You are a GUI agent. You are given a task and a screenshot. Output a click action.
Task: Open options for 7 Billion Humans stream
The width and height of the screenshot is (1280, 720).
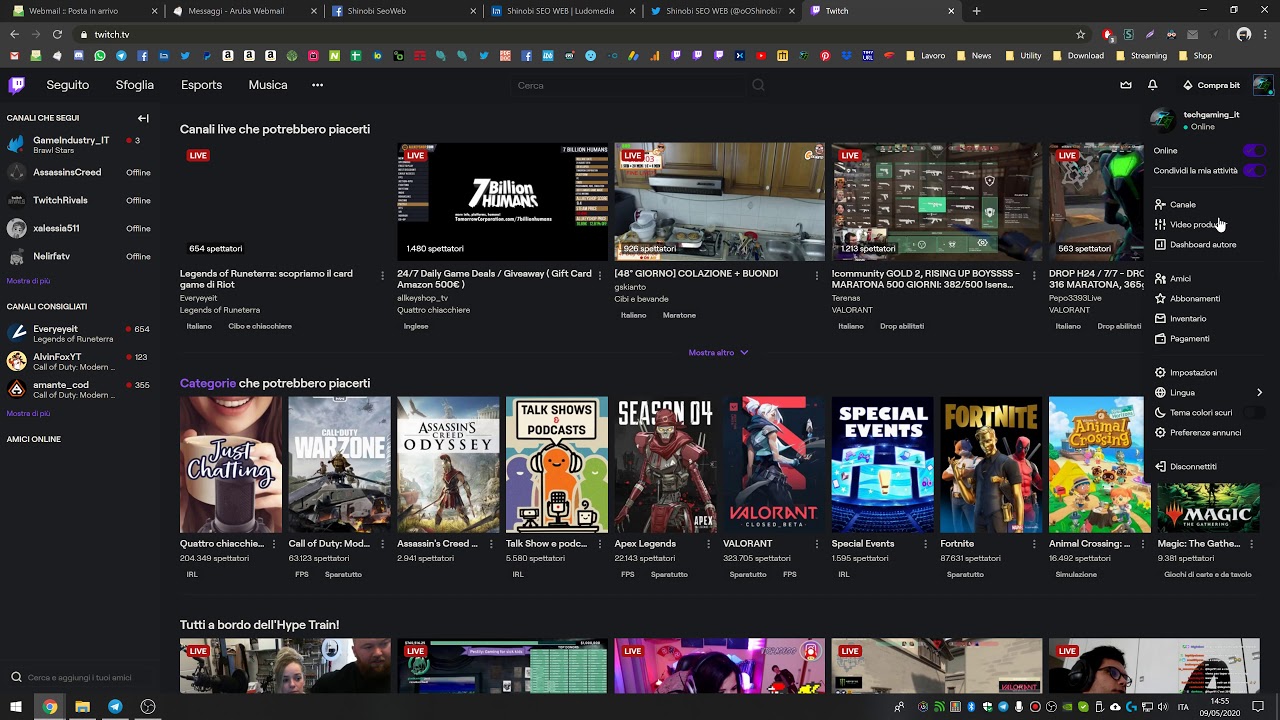point(599,275)
